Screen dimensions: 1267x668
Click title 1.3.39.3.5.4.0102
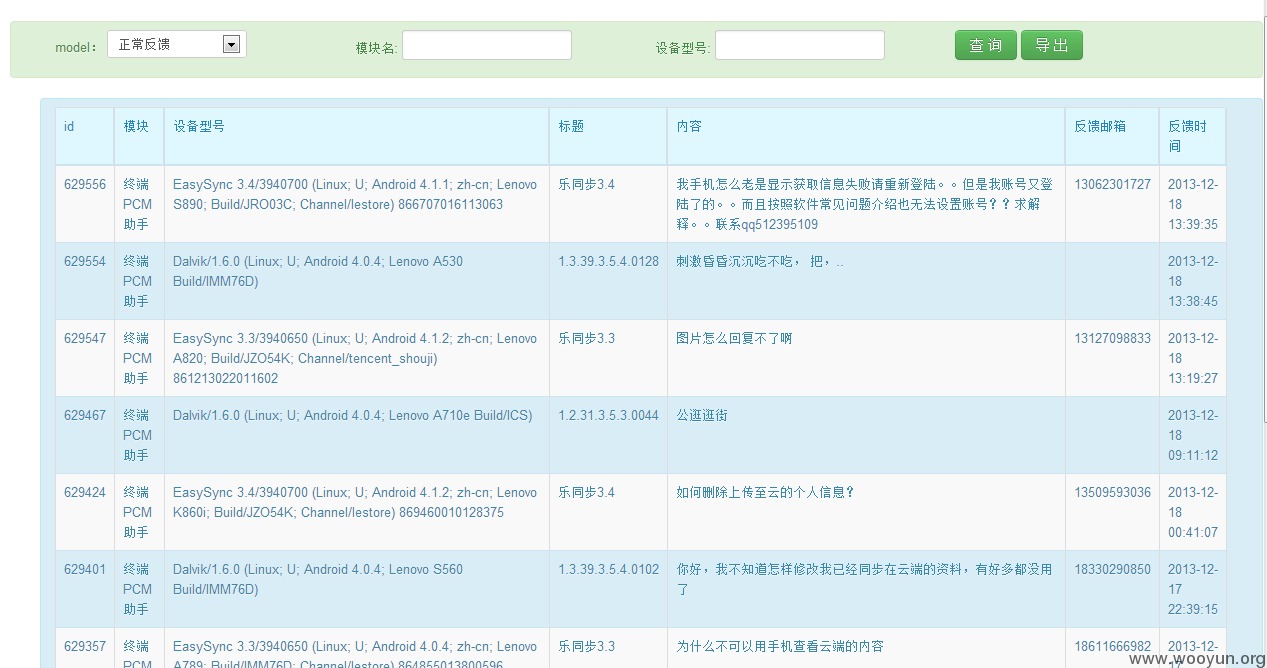coord(609,570)
